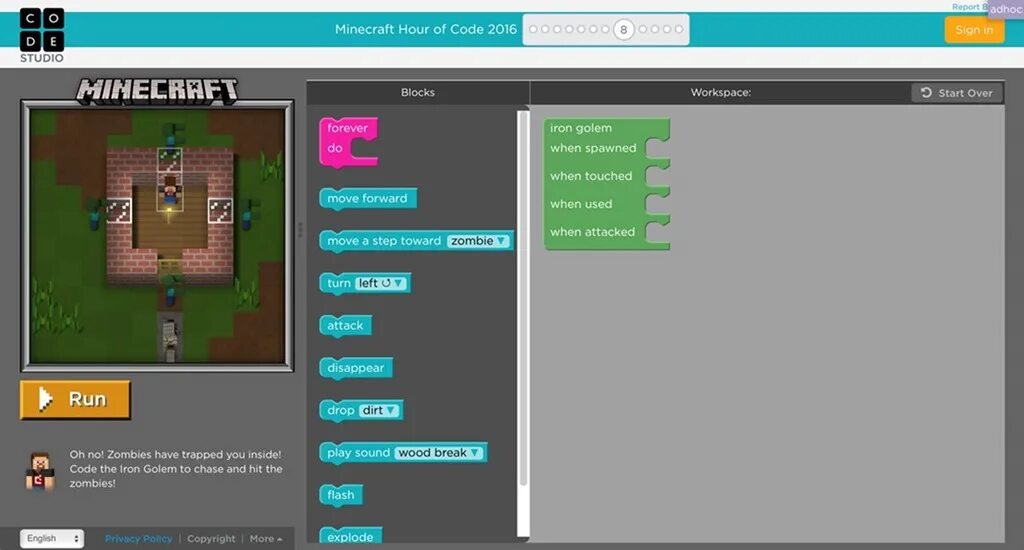Go to level 7 dot before 8

tap(605, 29)
